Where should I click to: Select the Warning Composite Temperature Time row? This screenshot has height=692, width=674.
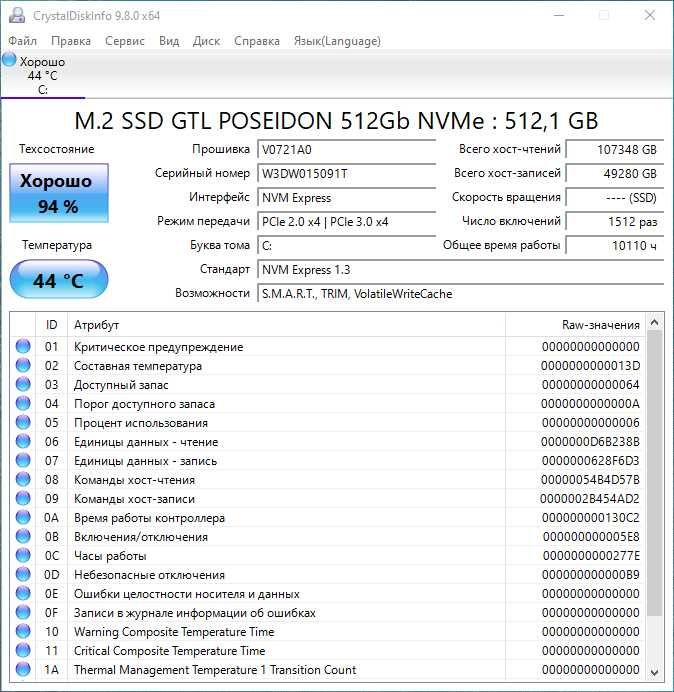pyautogui.click(x=328, y=631)
